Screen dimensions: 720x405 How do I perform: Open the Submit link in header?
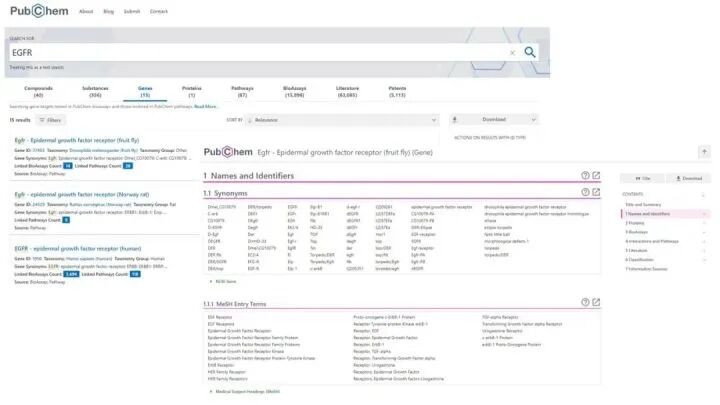click(x=132, y=11)
